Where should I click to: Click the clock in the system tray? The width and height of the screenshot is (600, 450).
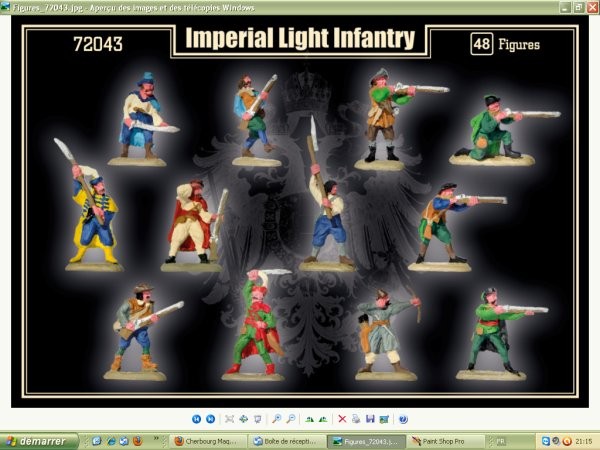click(584, 441)
